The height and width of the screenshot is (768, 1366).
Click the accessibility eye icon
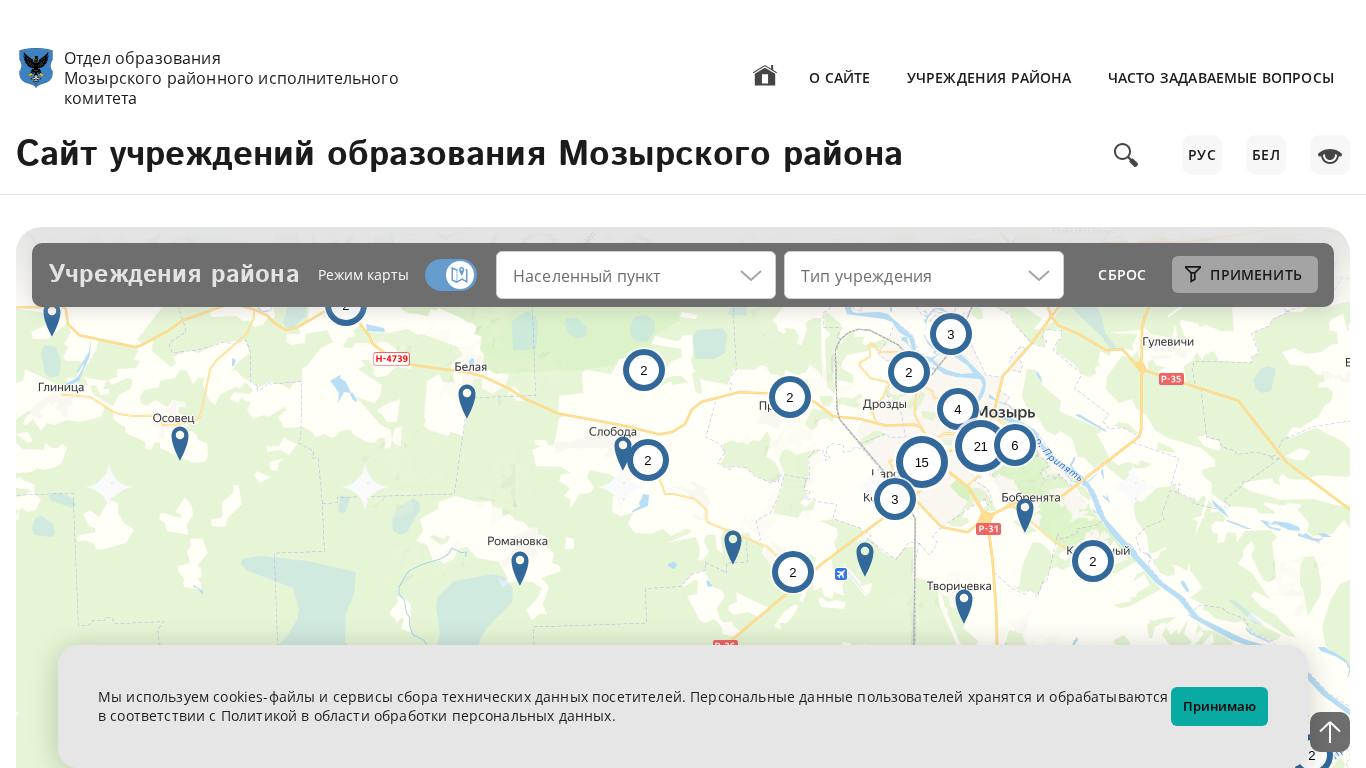click(1329, 155)
